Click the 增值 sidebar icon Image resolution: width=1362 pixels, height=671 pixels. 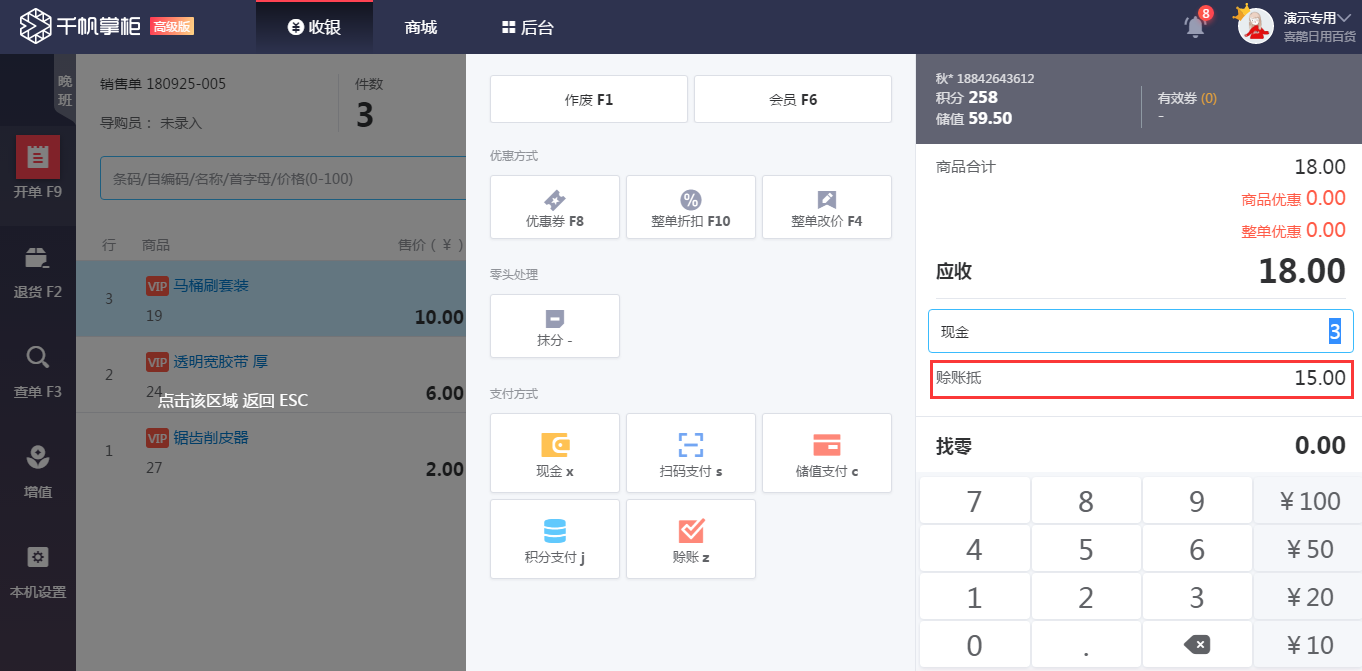[38, 470]
